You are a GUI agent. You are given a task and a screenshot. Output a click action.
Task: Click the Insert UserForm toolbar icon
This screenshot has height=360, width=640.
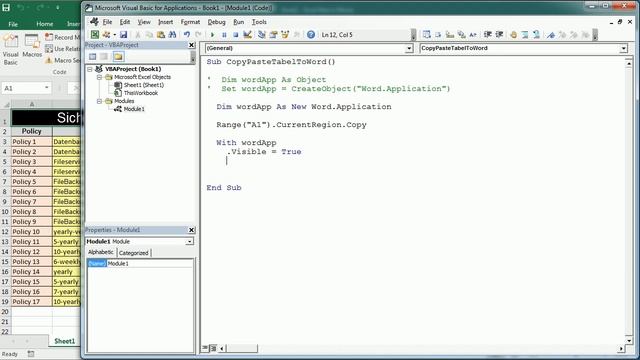coord(106,35)
